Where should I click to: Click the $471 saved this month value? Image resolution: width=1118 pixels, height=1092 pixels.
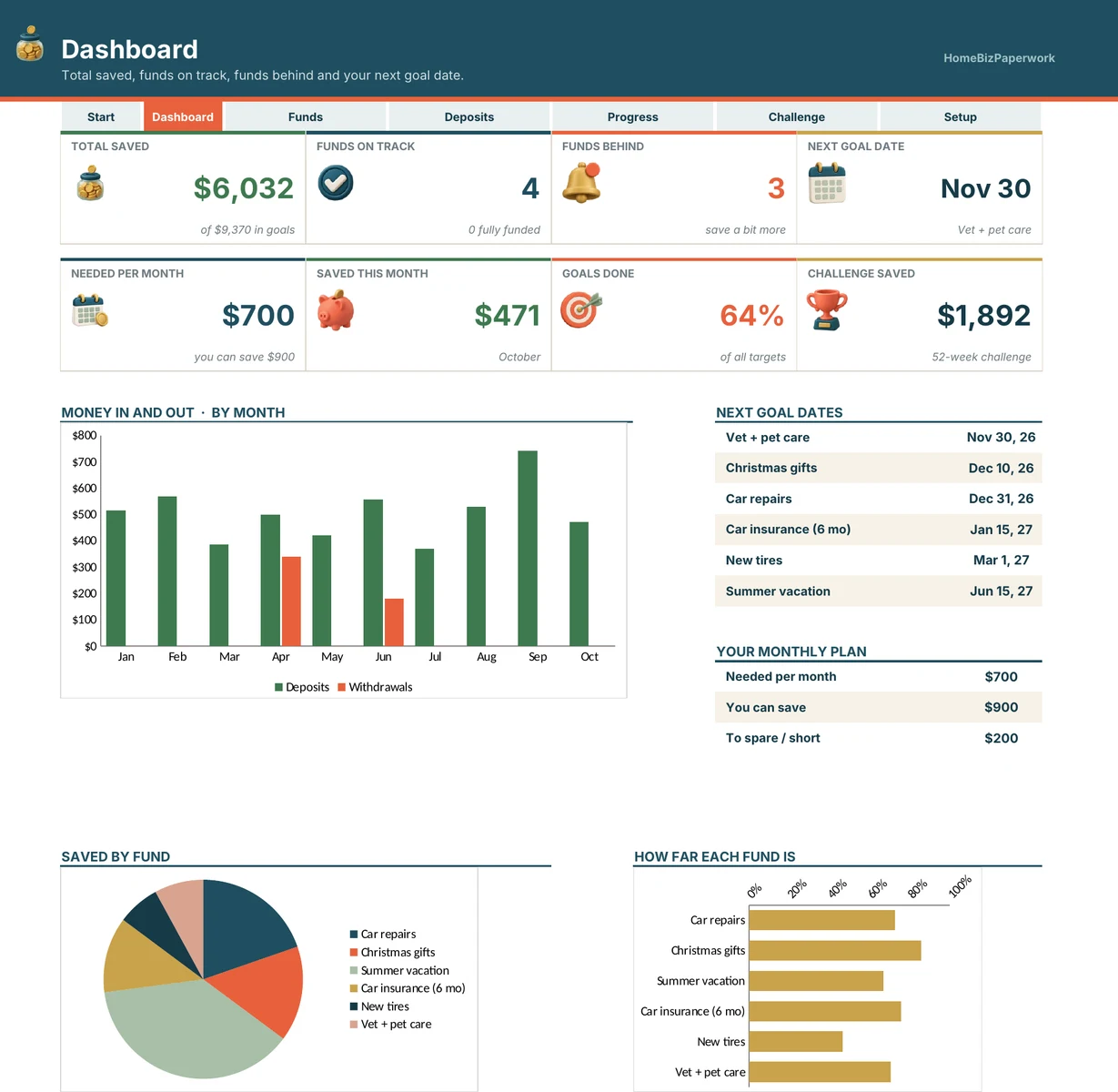(508, 316)
